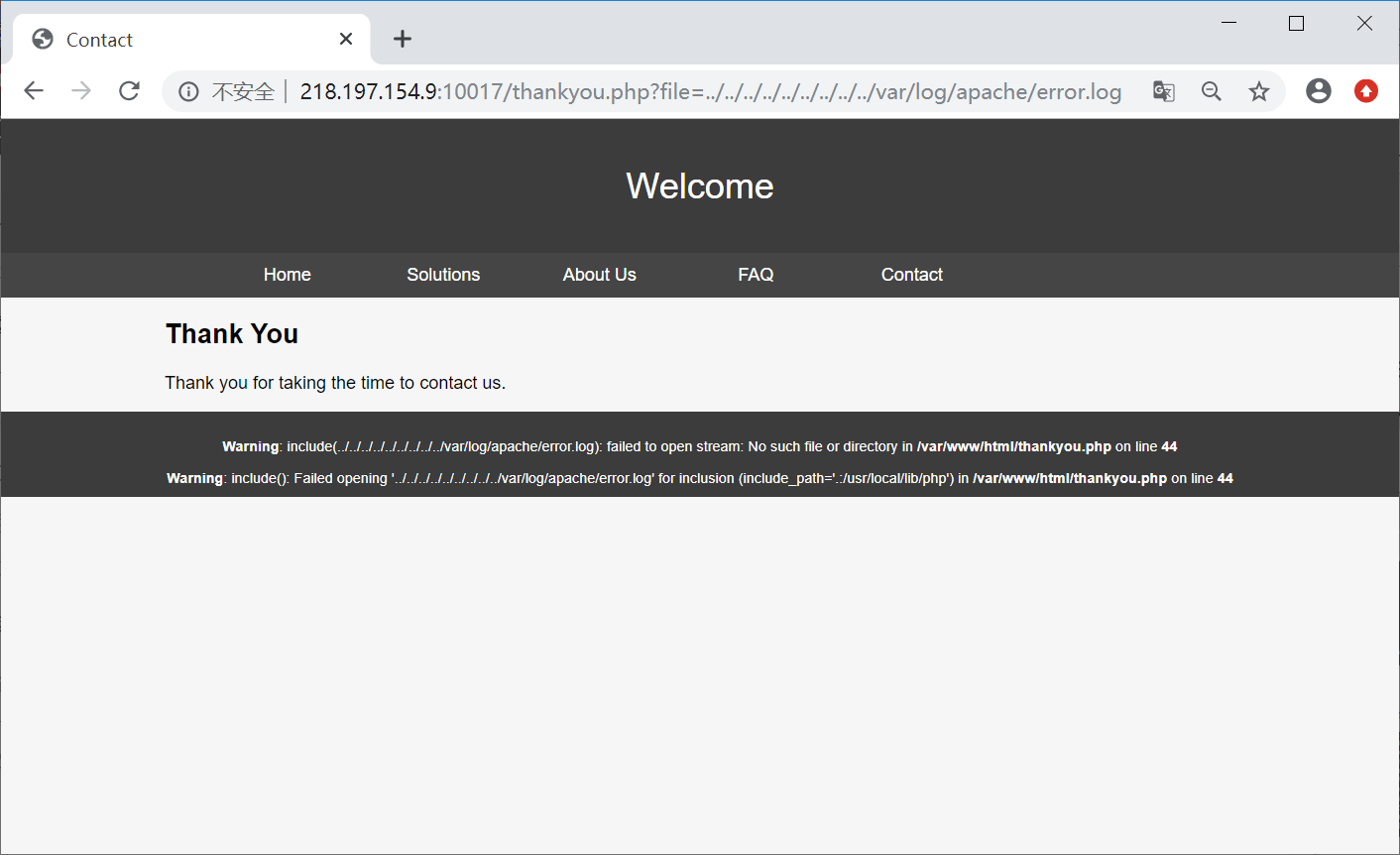The image size is (1400, 855).
Task: Navigate to the FAQ page
Action: (756, 275)
